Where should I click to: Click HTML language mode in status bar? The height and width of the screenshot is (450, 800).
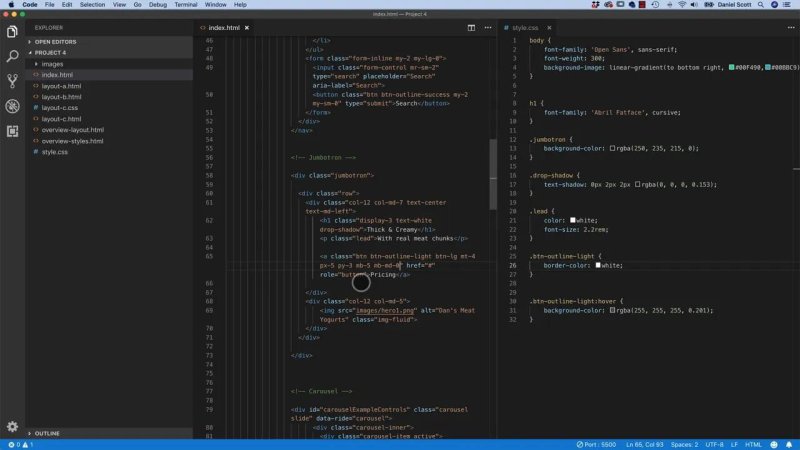753,445
